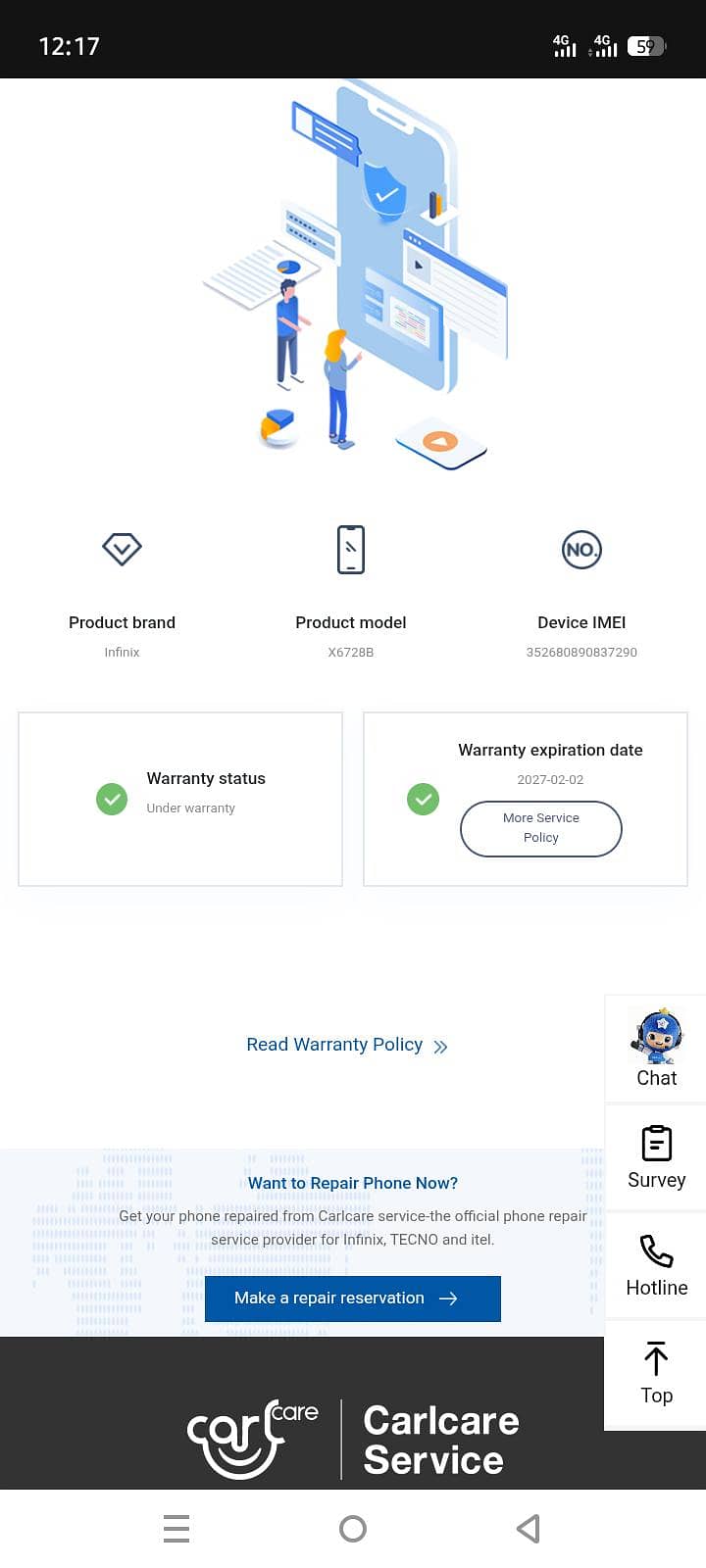Open the More Service Policy button
The height and width of the screenshot is (1568, 706).
click(541, 829)
